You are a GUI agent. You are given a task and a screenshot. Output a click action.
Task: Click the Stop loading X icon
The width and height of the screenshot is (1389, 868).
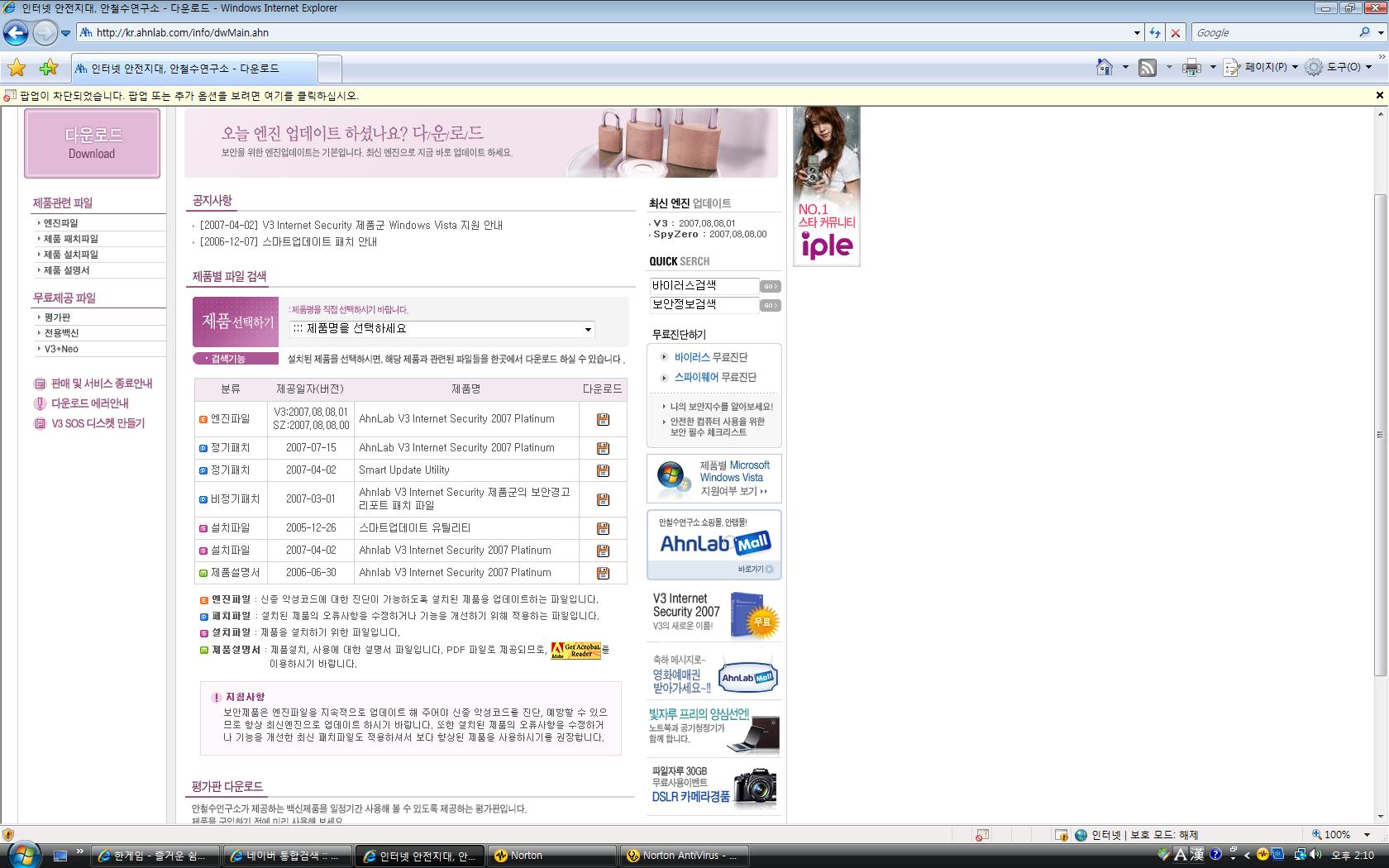coord(1175,33)
